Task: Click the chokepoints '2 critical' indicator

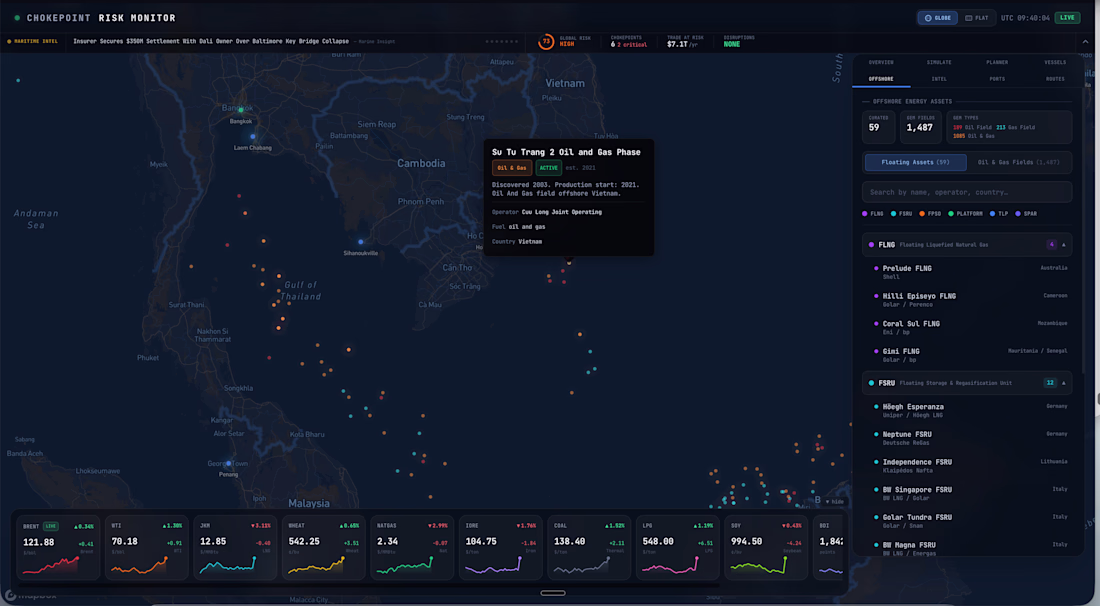Action: [x=631, y=45]
